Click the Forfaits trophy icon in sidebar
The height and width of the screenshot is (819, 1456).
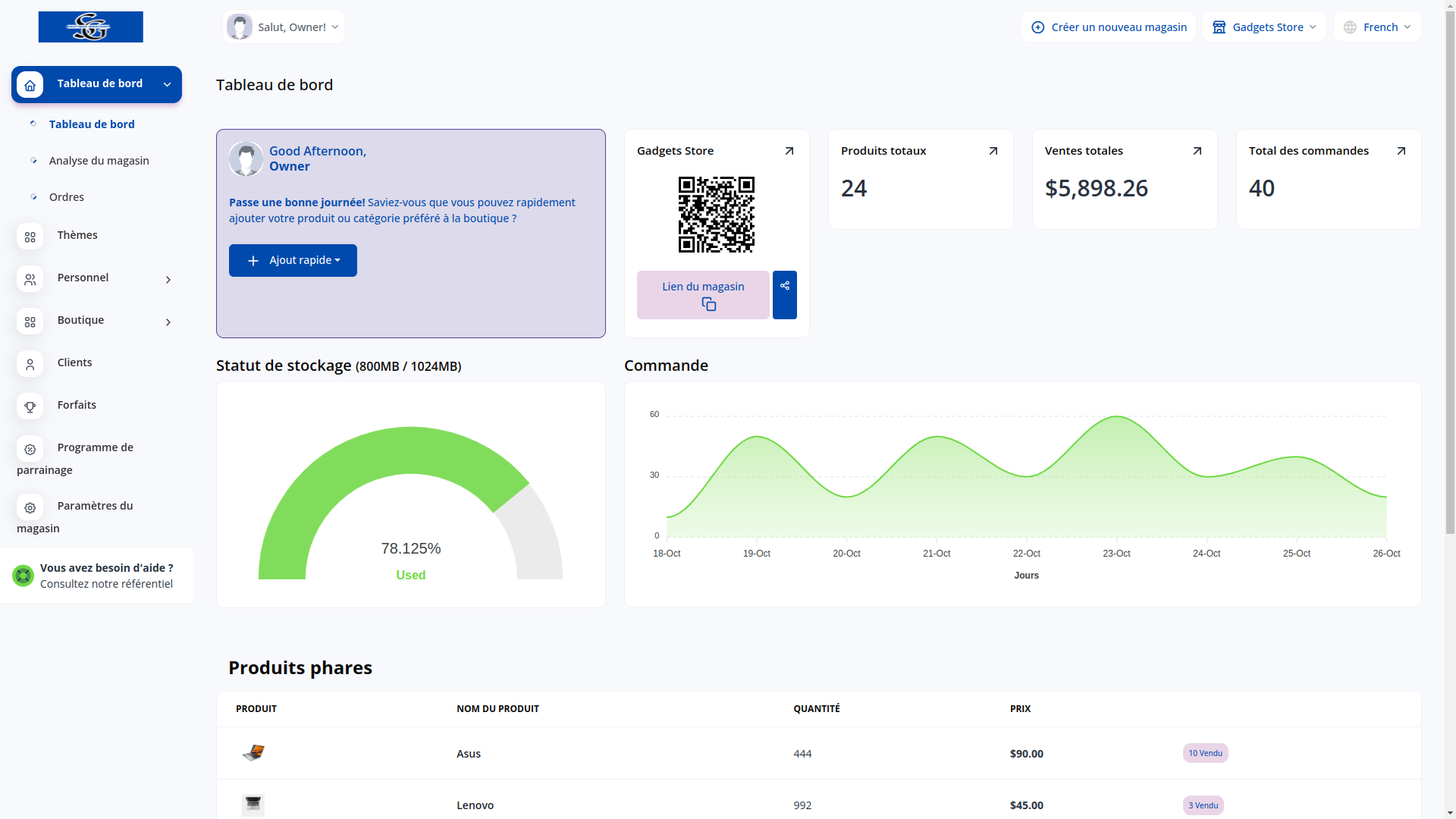[x=30, y=406]
